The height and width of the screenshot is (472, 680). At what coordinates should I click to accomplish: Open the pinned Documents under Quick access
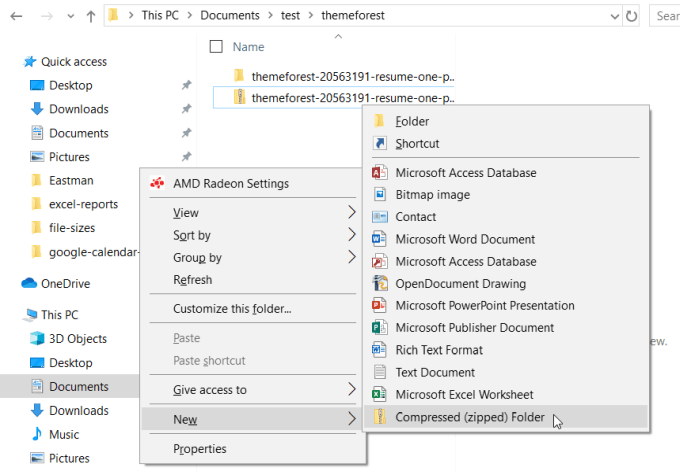pos(78,133)
